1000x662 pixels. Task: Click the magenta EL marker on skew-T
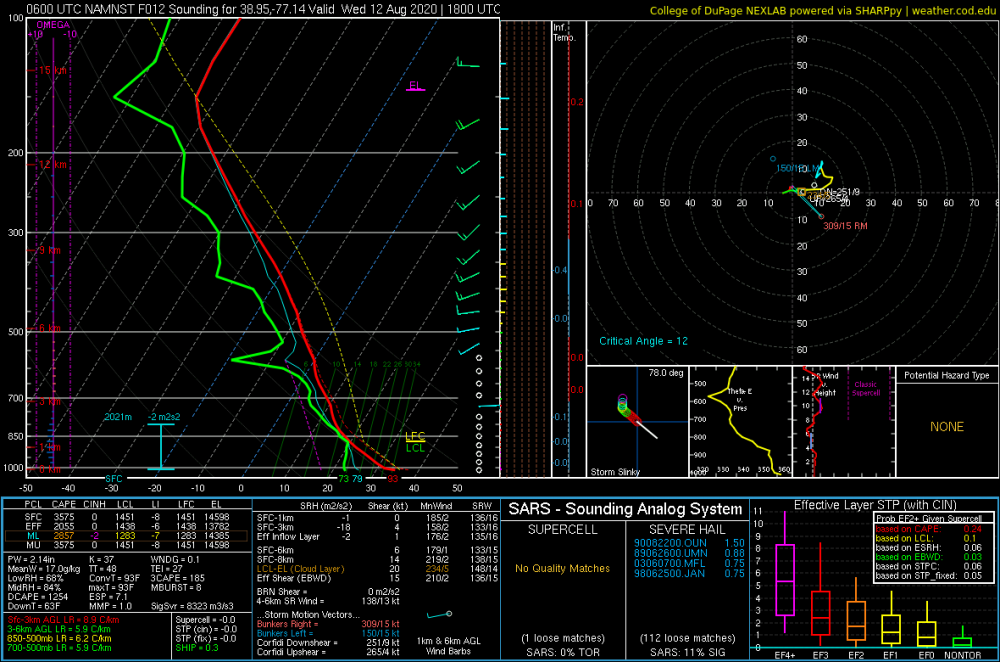tap(416, 86)
